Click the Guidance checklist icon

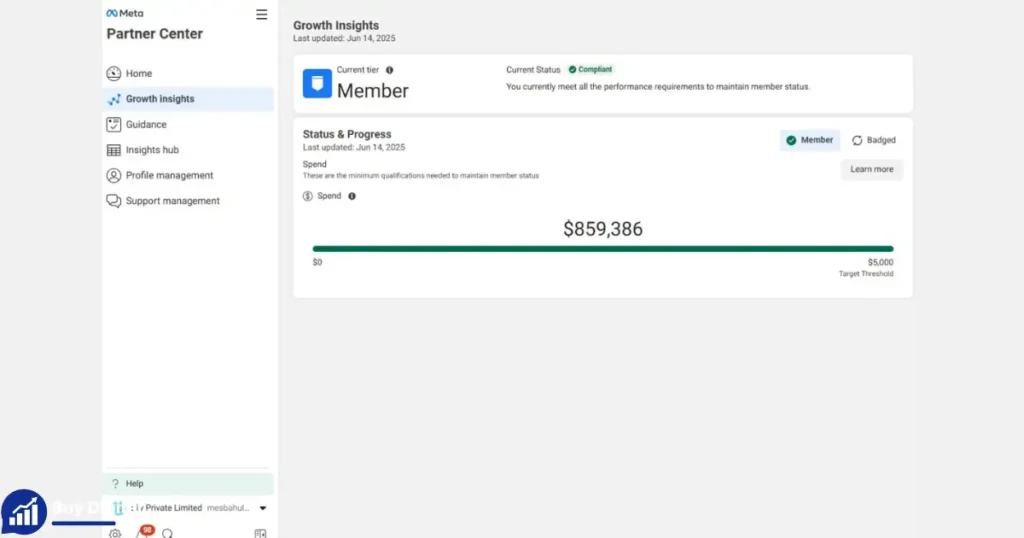(x=114, y=124)
